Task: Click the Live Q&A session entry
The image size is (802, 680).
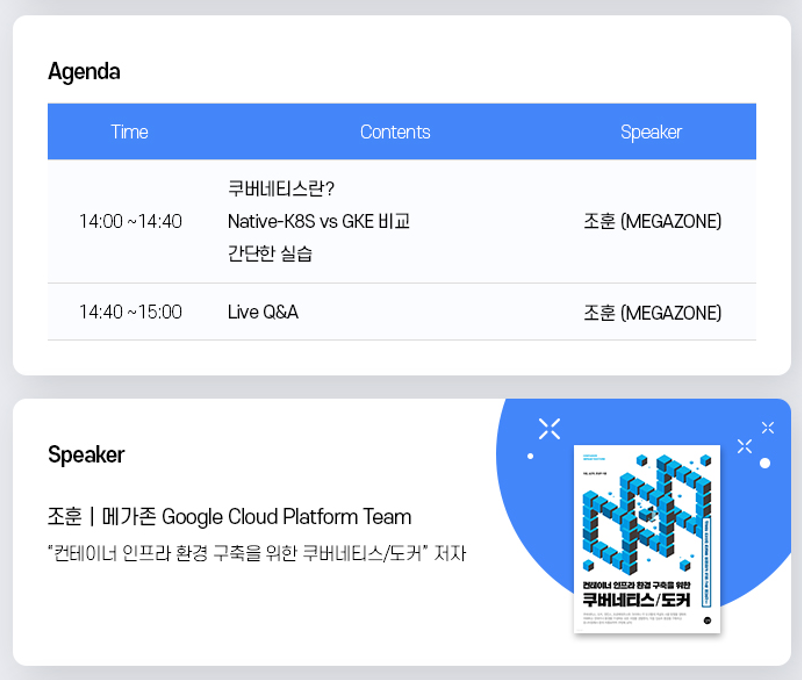Action: 263,312
